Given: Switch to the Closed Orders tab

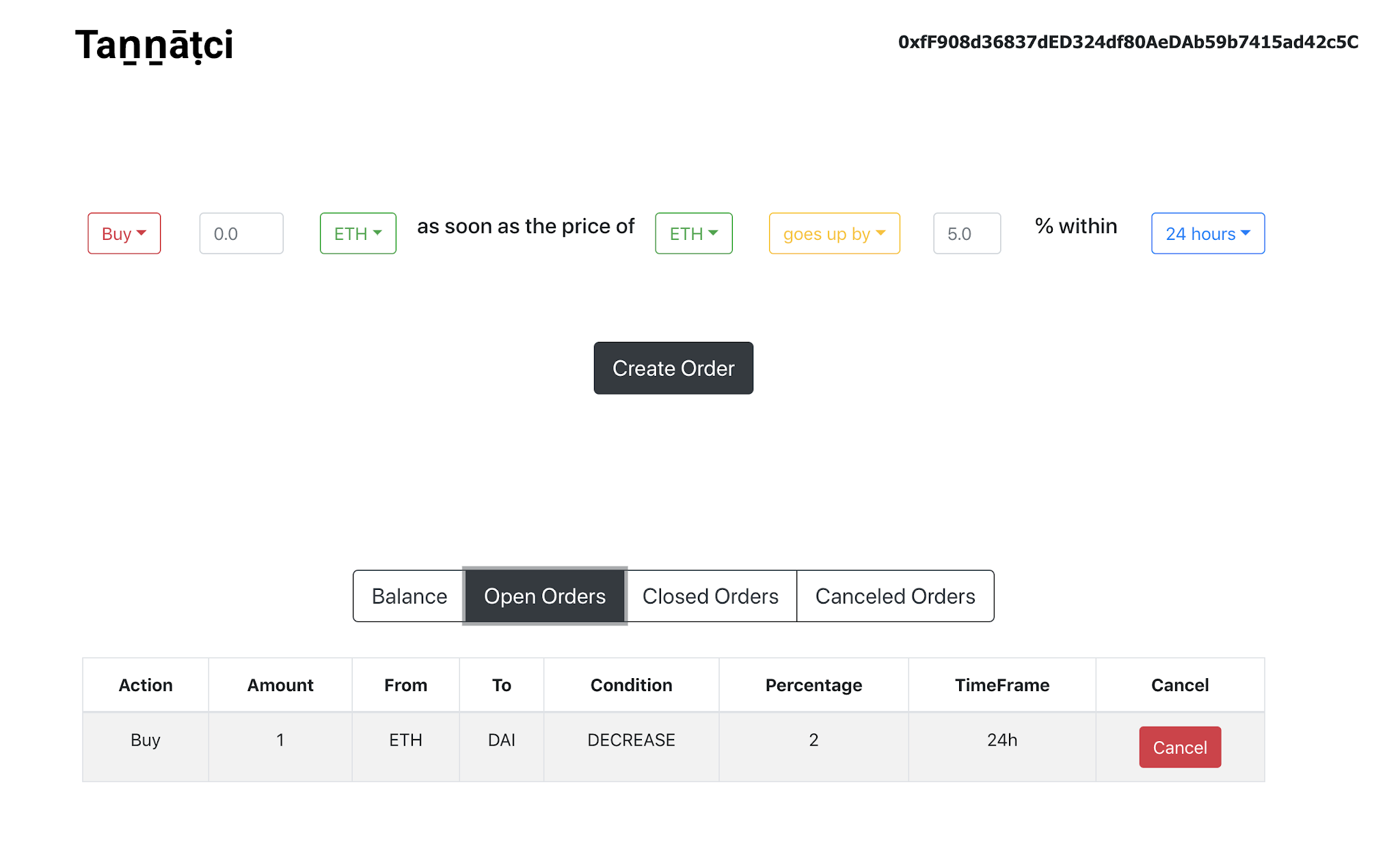Looking at the screenshot, I should (x=710, y=596).
